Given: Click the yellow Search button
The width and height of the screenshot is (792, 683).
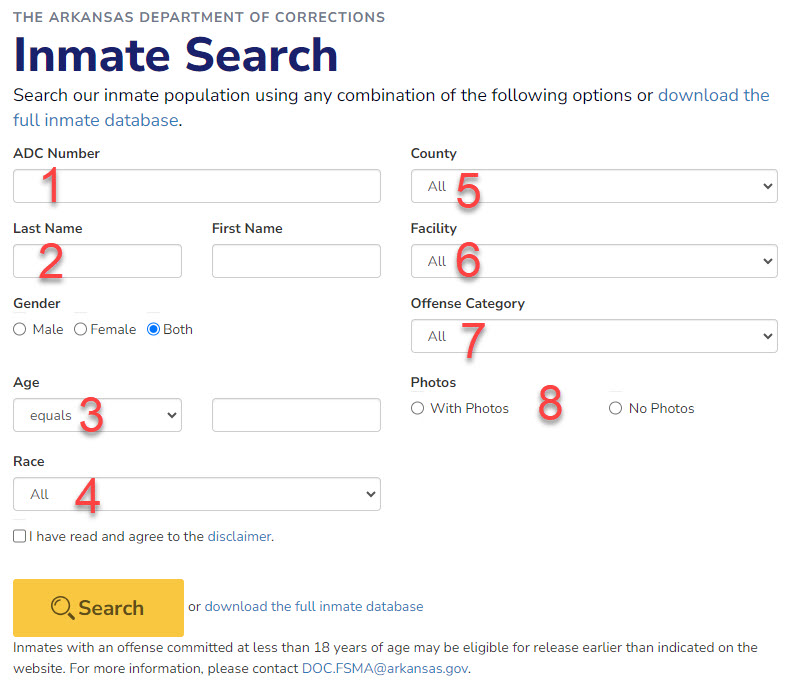Looking at the screenshot, I should (x=98, y=608).
